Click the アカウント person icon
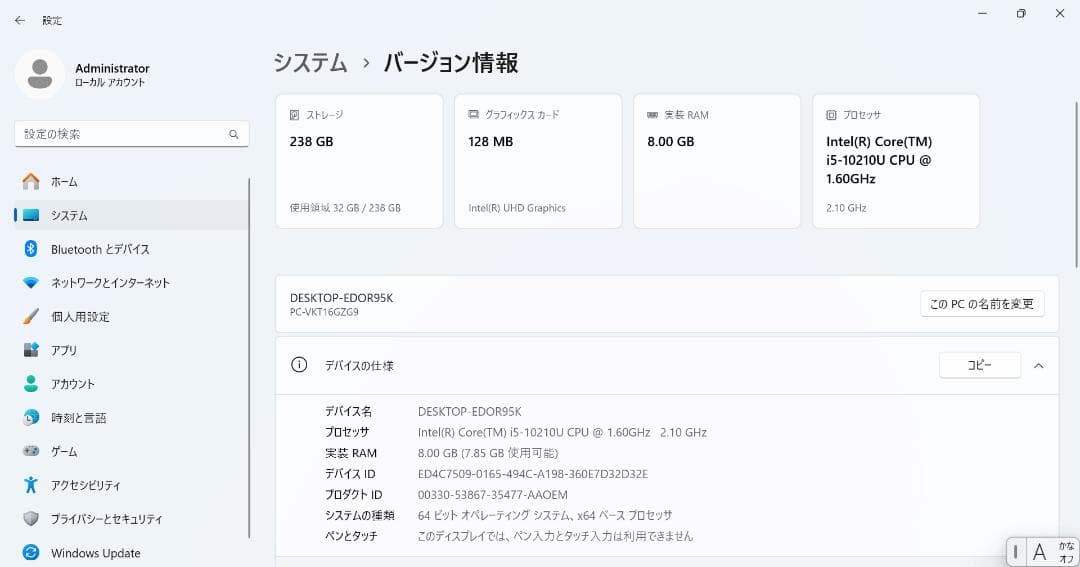Screen dimensions: 1080x567 tap(31, 384)
